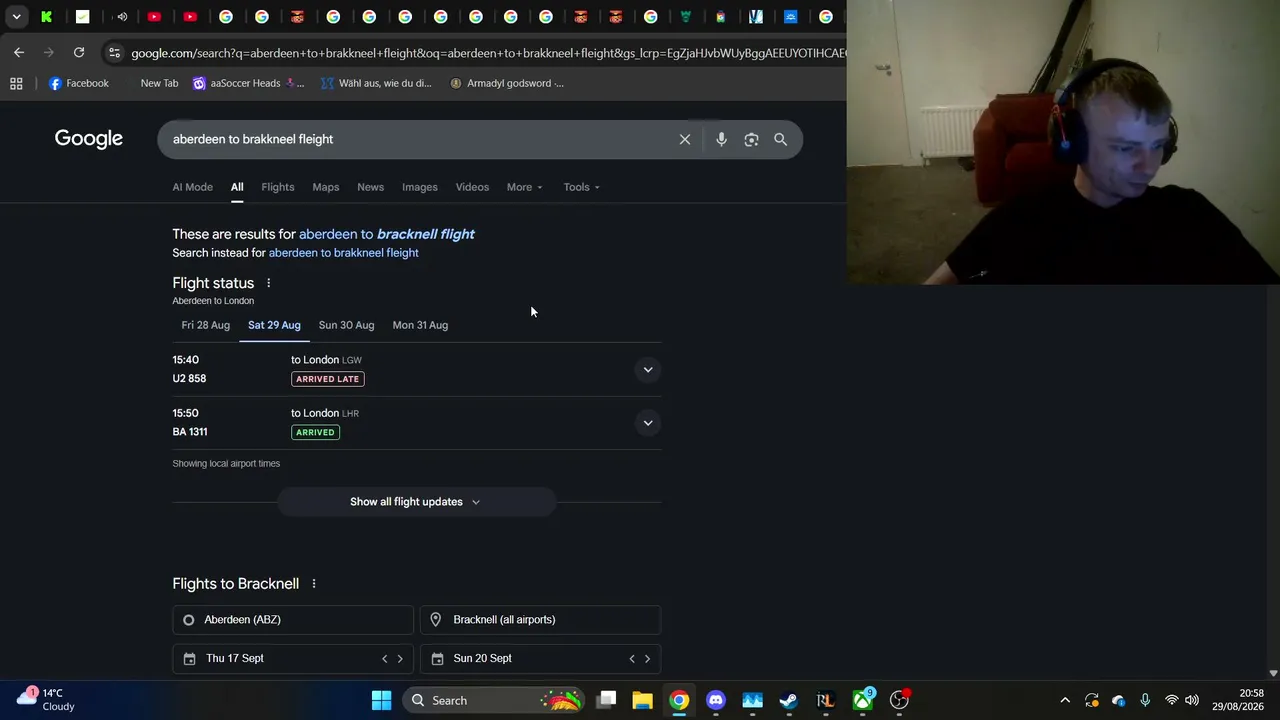Search instead for aberdeen to brakkneel fleight
Viewport: 1280px width, 720px height.
tap(343, 253)
